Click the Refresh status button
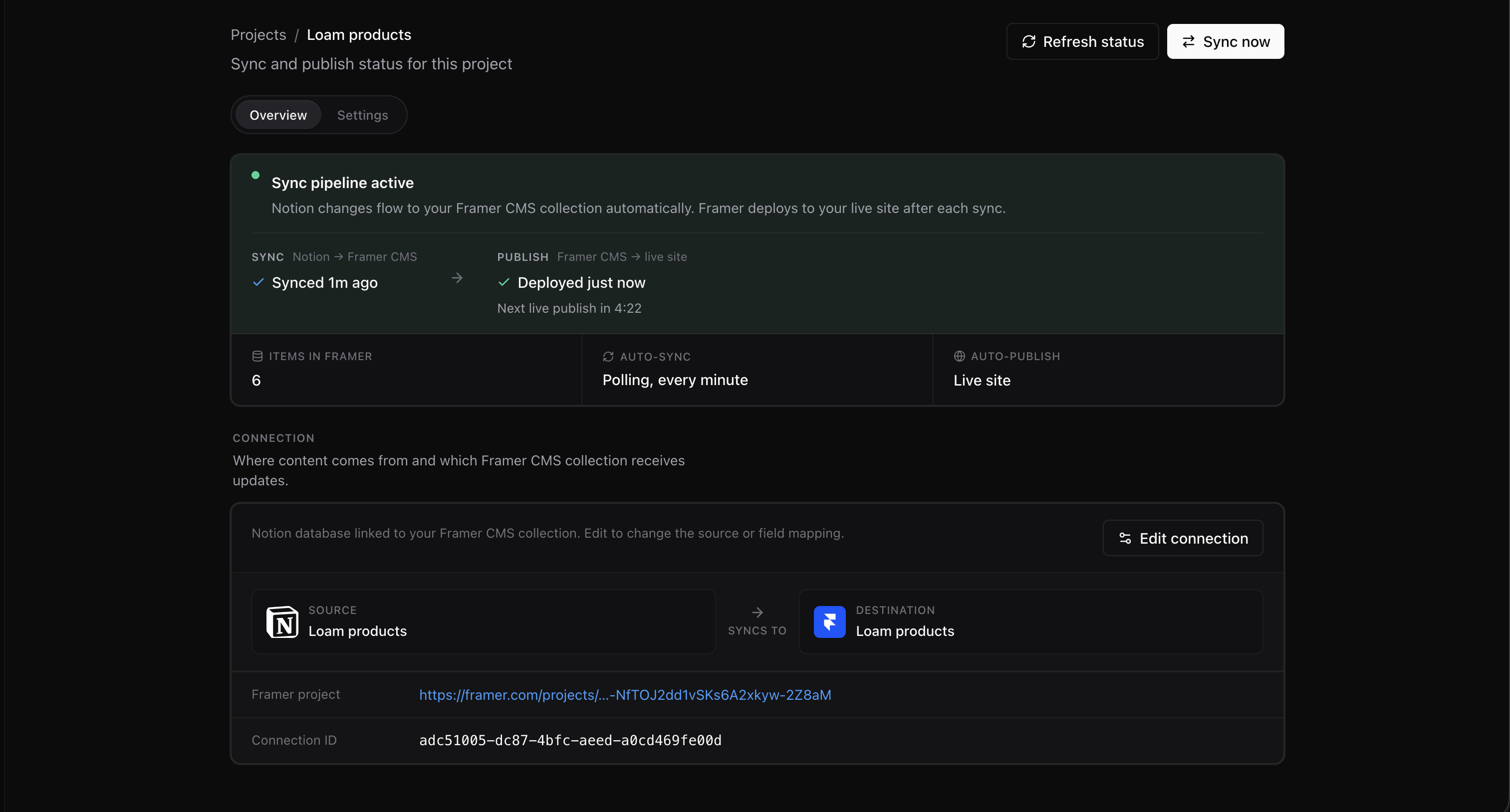This screenshot has height=812, width=1510. click(1082, 41)
